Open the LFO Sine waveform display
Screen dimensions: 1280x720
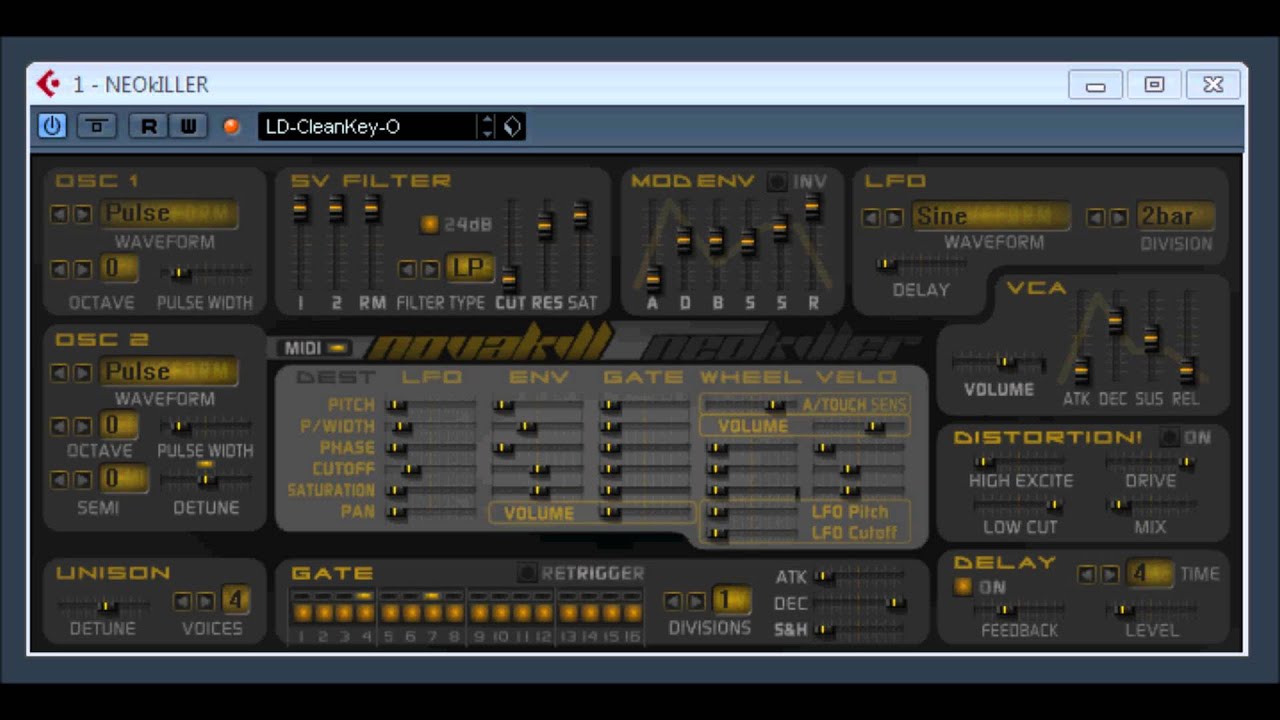(x=990, y=217)
